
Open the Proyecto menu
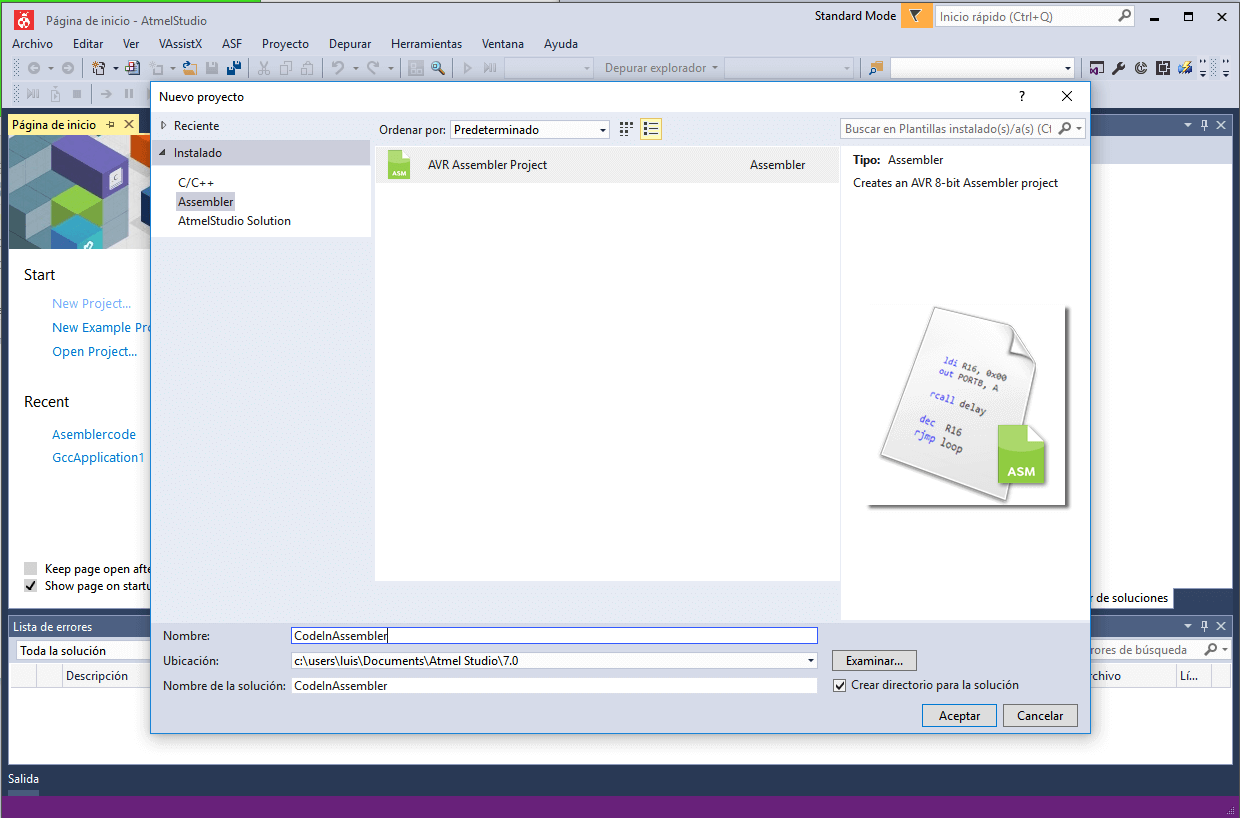tap(285, 44)
